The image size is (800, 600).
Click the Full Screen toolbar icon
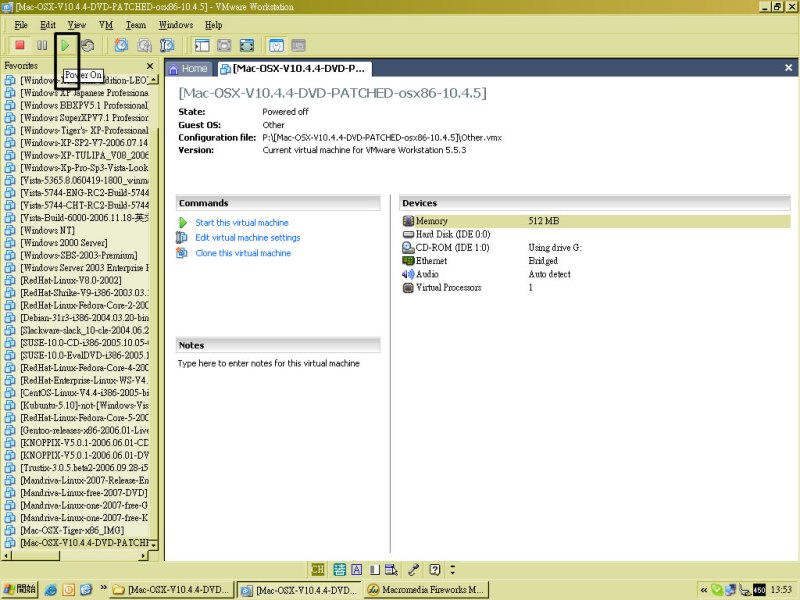[224, 45]
